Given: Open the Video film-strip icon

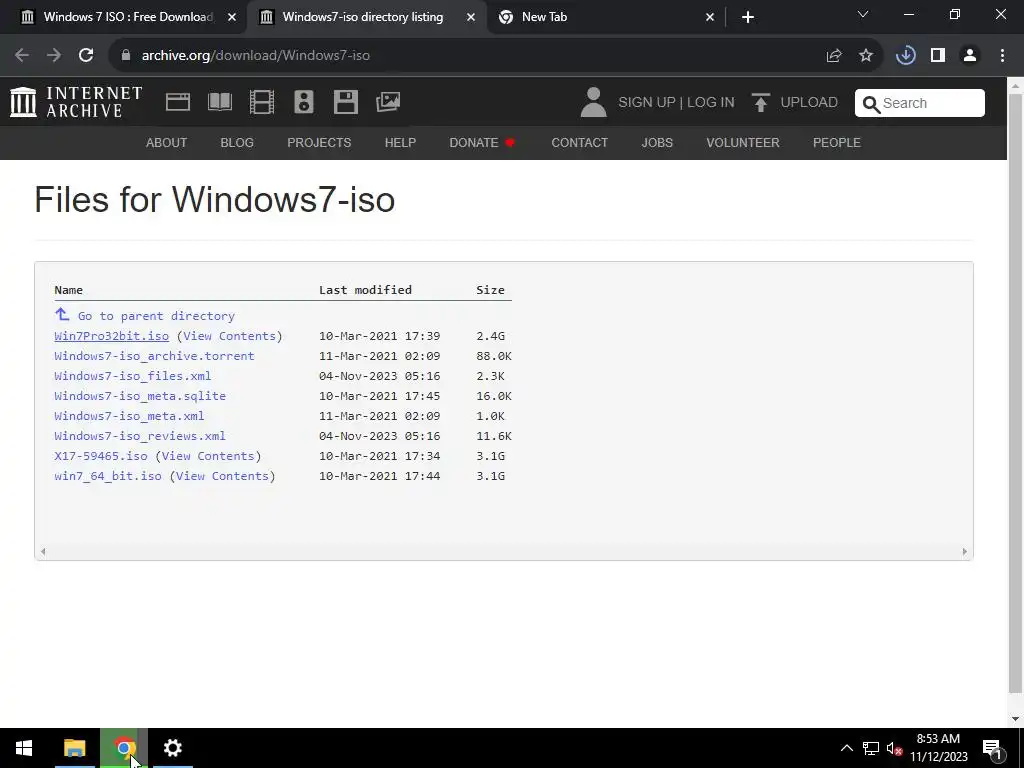Looking at the screenshot, I should click(x=262, y=102).
